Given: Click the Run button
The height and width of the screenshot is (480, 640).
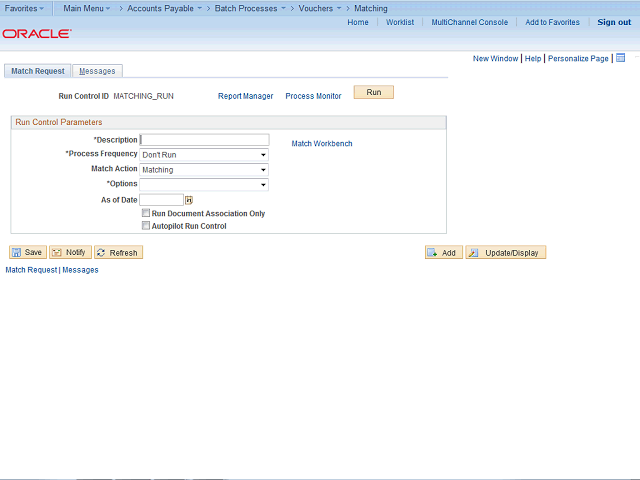Looking at the screenshot, I should coord(373,92).
